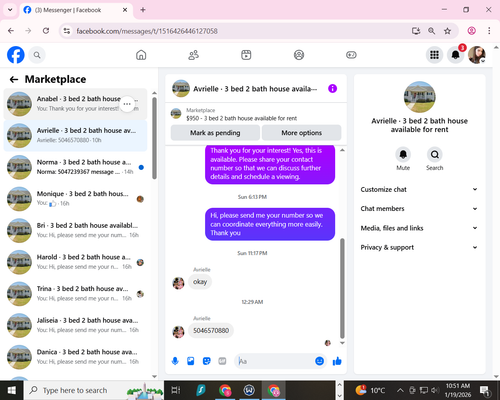Open Norma conversation in list
This screenshot has width=500, height=400.
(x=75, y=167)
